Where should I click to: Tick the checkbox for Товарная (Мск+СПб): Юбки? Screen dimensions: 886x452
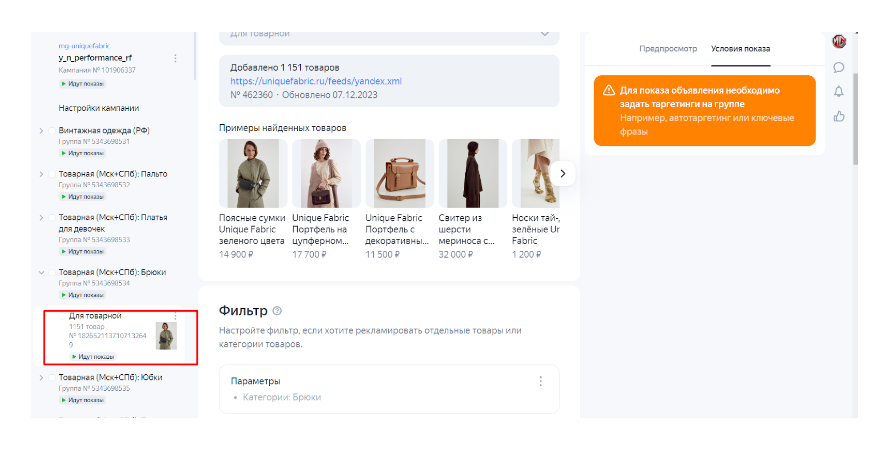(x=52, y=377)
